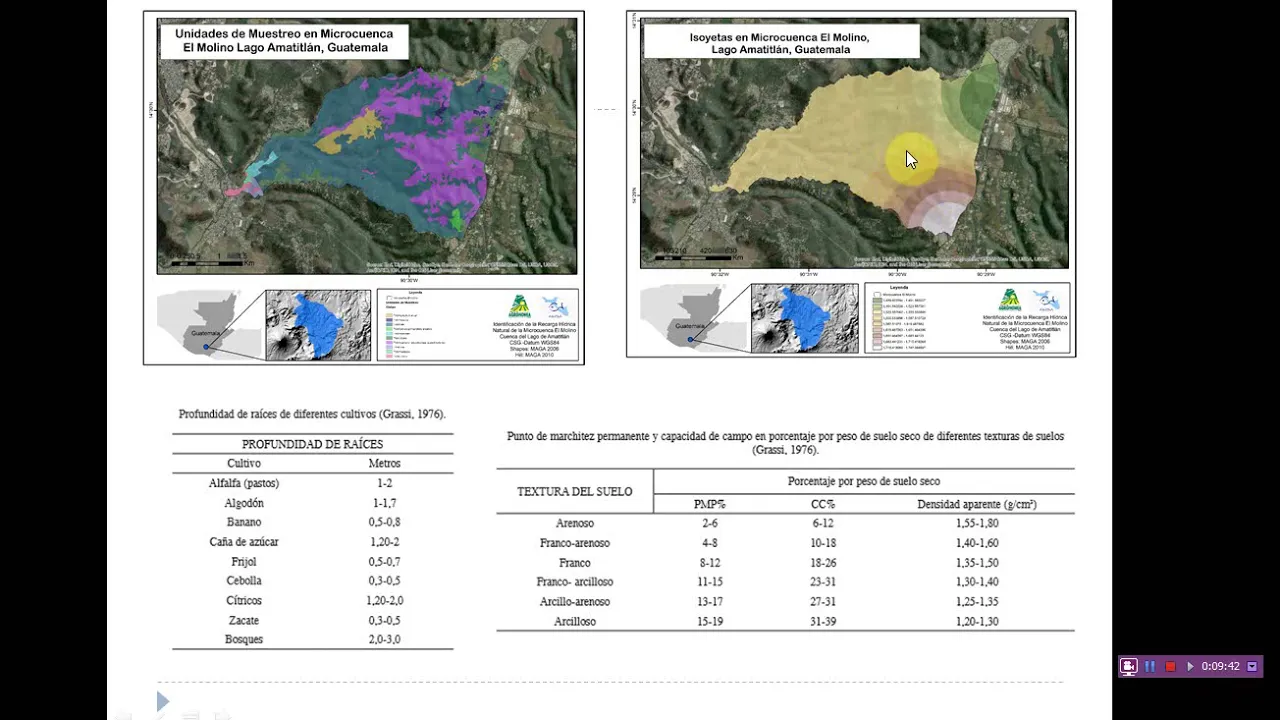Click the '1,30-1,40' density value

977,582
